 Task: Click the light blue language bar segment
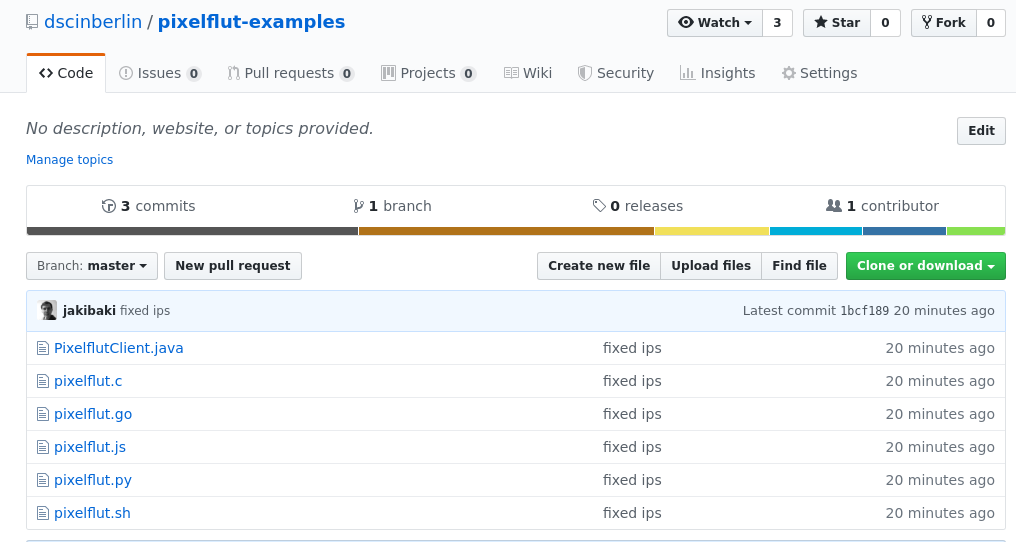816,231
